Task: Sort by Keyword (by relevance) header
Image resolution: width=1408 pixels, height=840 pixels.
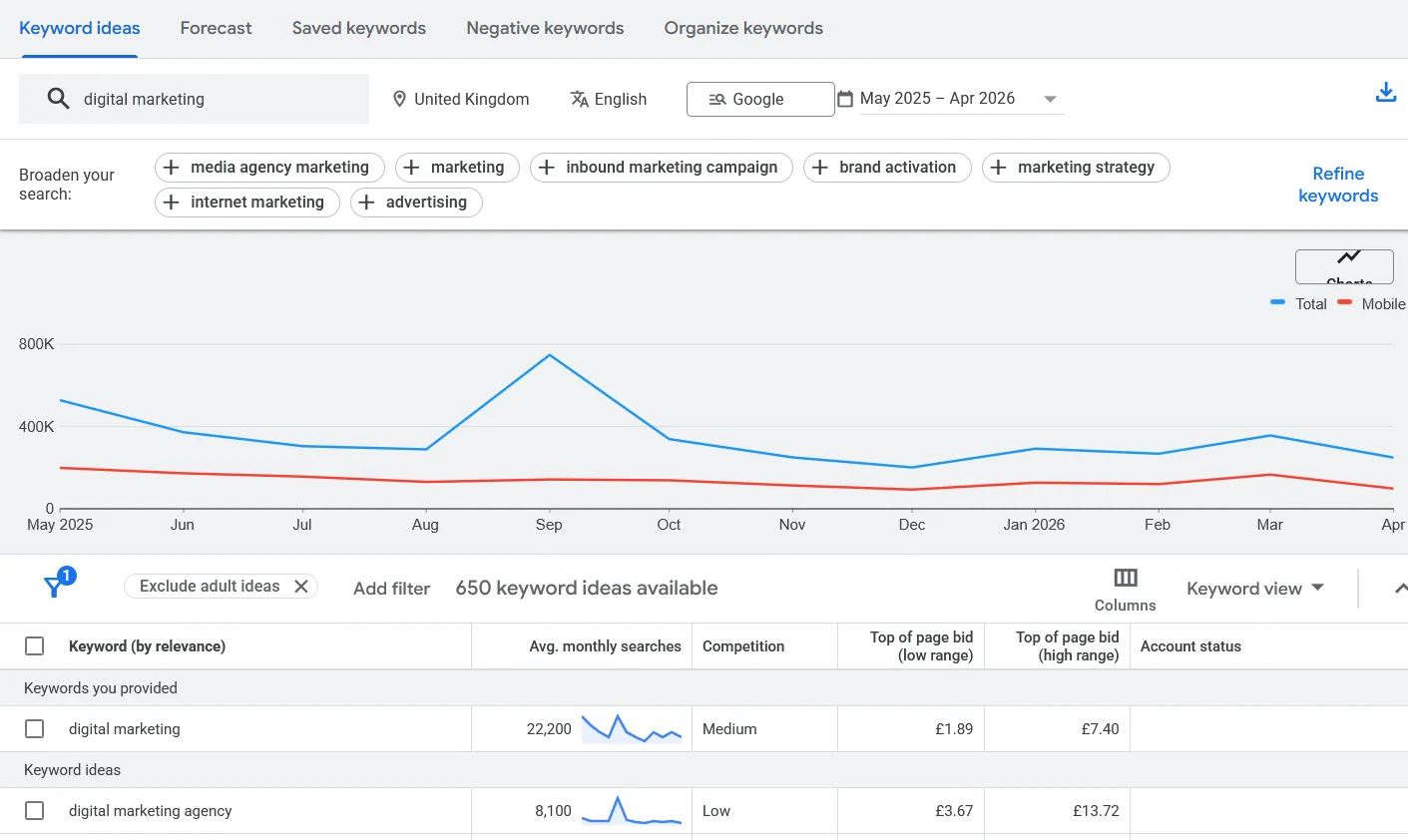Action: [x=147, y=646]
